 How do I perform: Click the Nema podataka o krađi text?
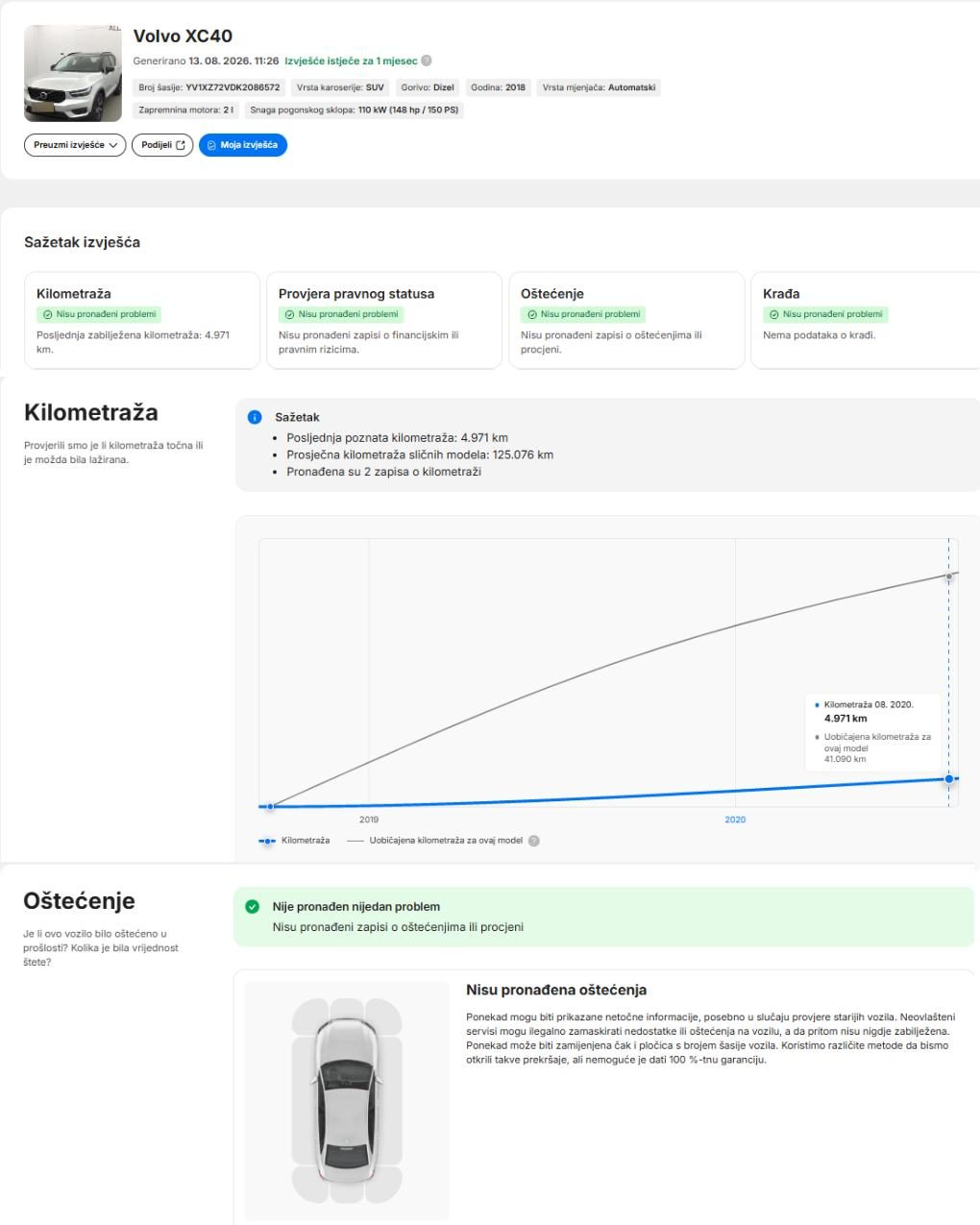click(x=820, y=335)
